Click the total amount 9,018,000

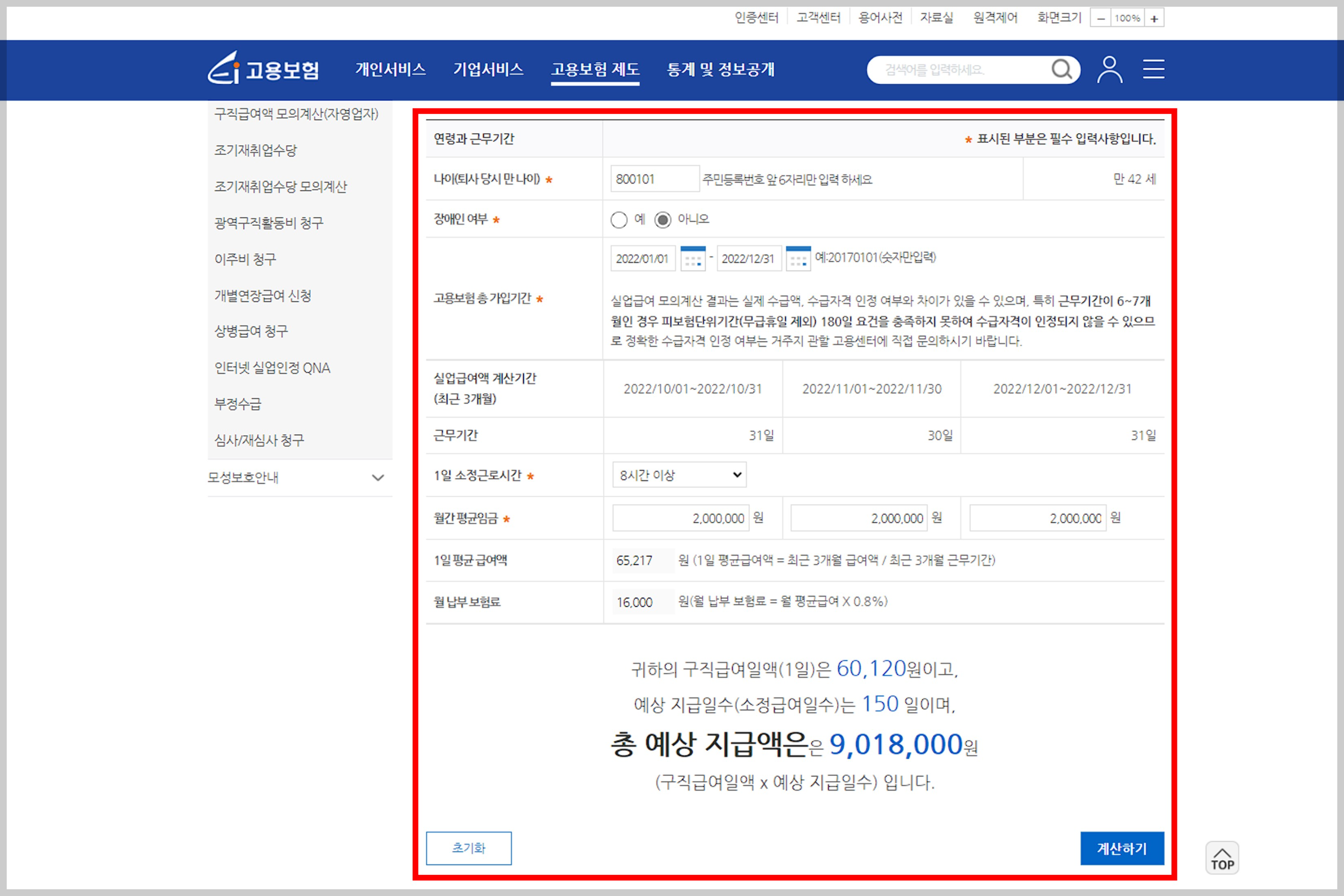point(896,744)
